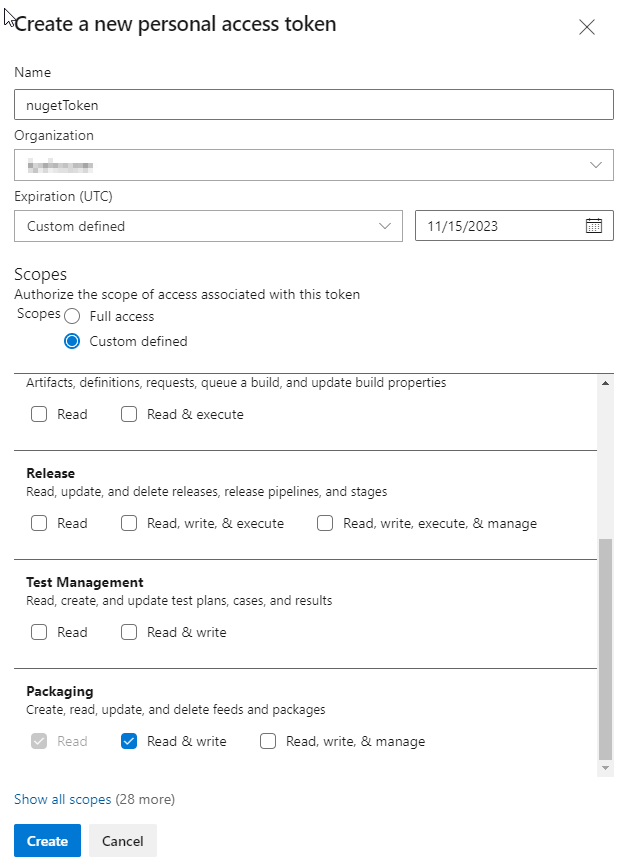Click the Organization dropdown chevron

tap(598, 164)
